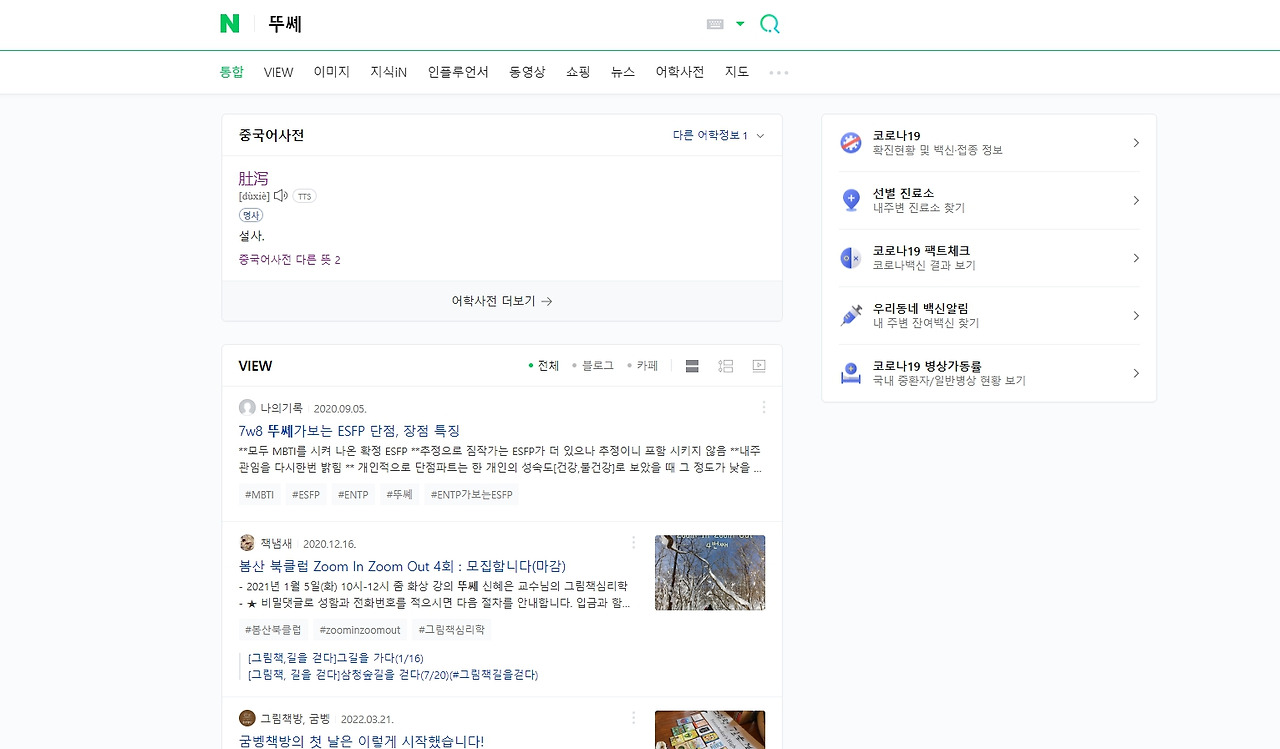
Task: Open 7w8 뚜쎼가보는 ESFP 단점, 장점 특징 post
Action: pos(349,431)
